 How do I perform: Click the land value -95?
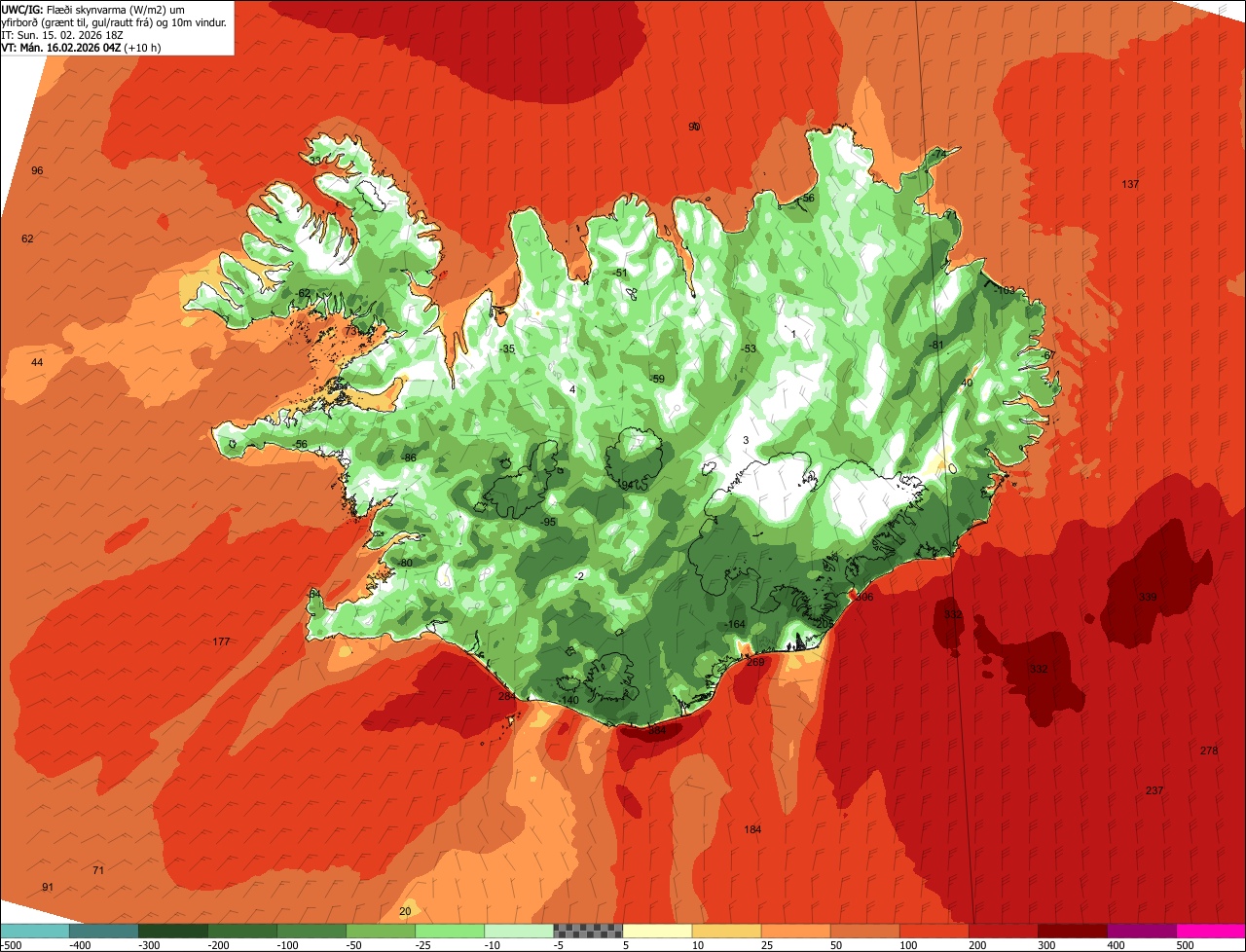click(549, 522)
